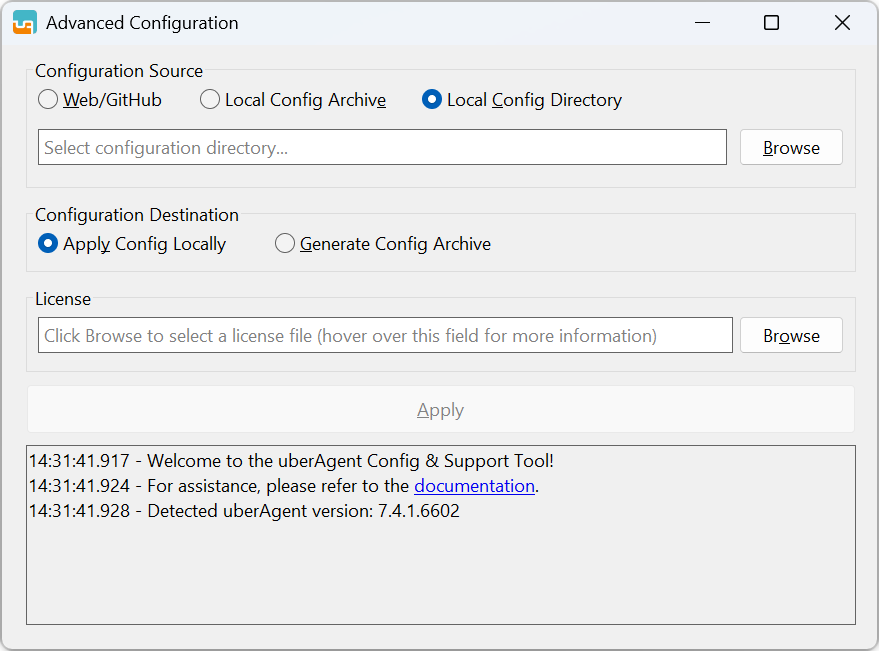Viewport: 879px width, 651px height.
Task: Close the Advanced Configuration window
Action: (x=842, y=22)
